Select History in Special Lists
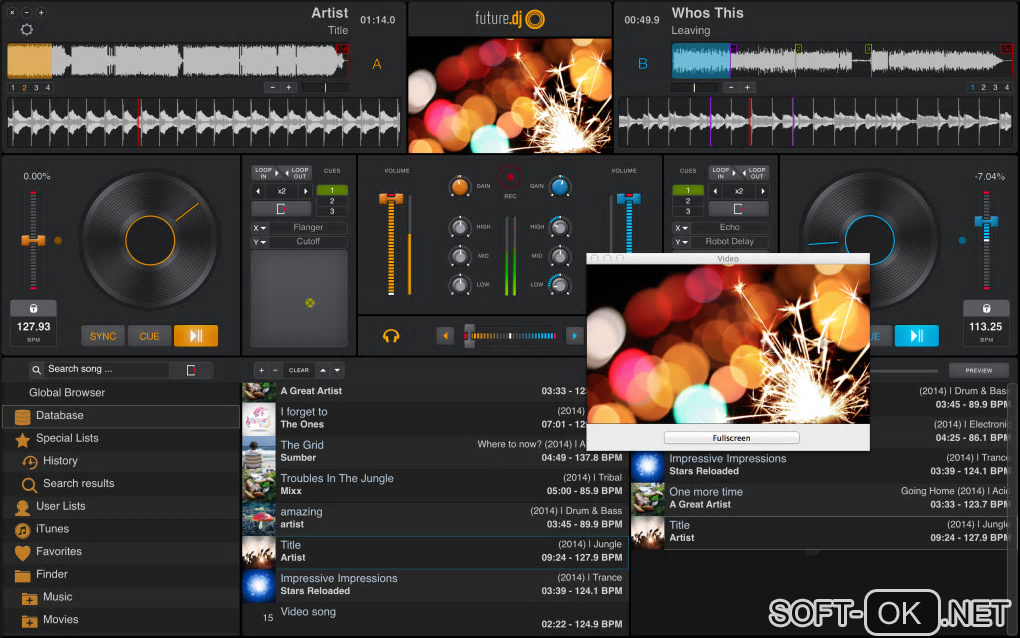This screenshot has height=638, width=1020. pos(60,461)
